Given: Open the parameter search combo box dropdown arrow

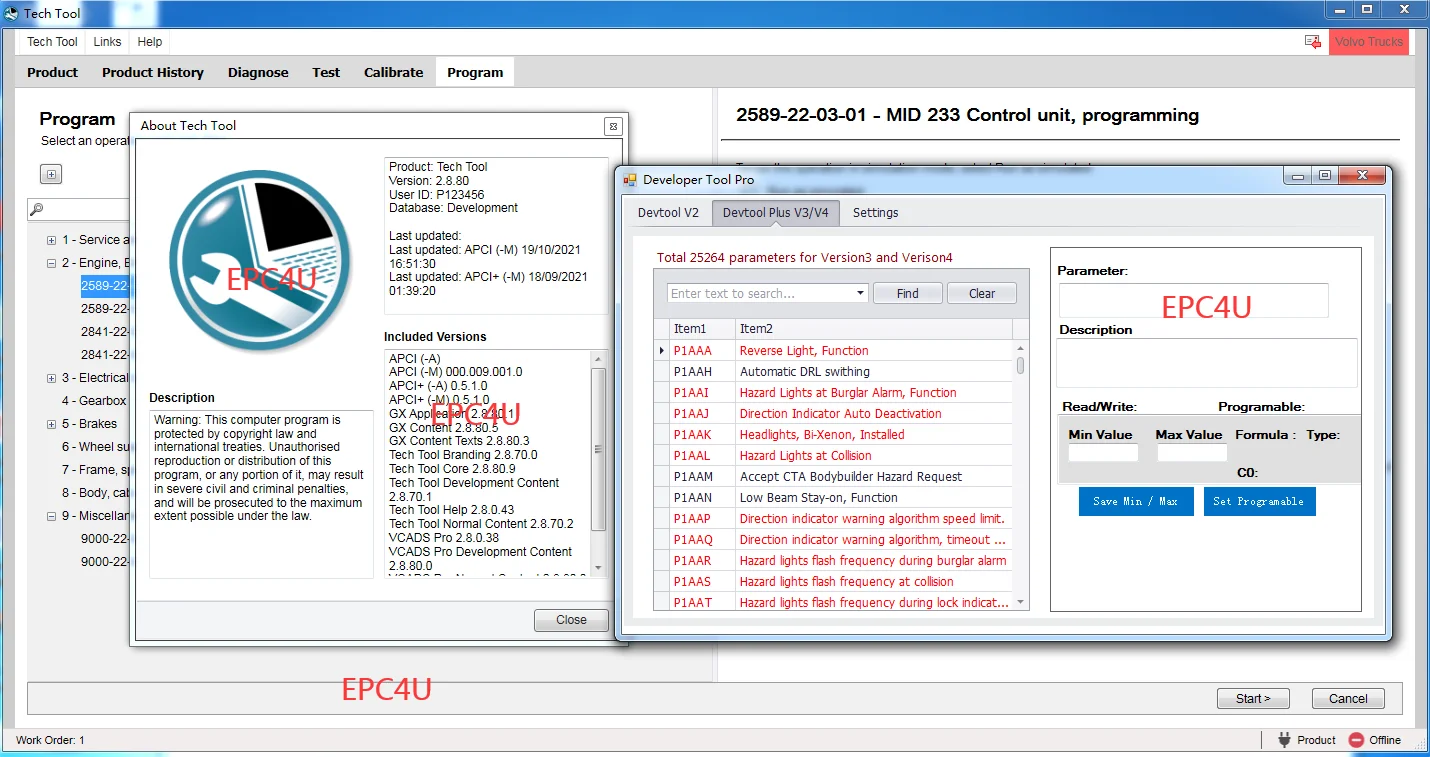Looking at the screenshot, I should 861,294.
